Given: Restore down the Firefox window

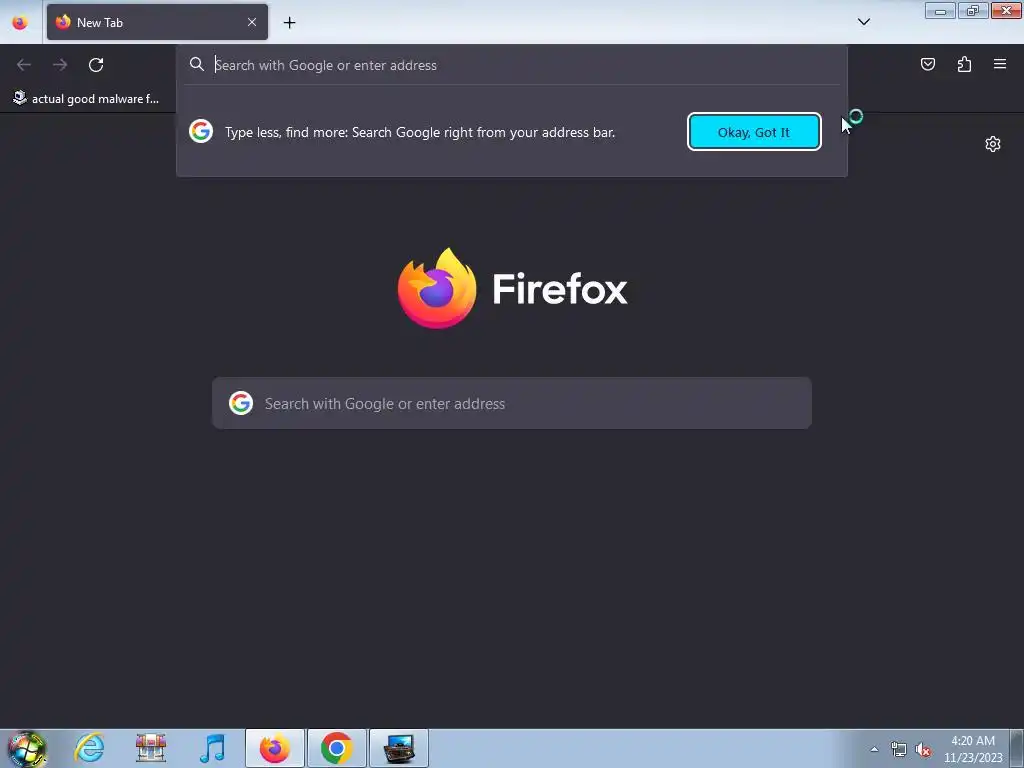Looking at the screenshot, I should [972, 10].
